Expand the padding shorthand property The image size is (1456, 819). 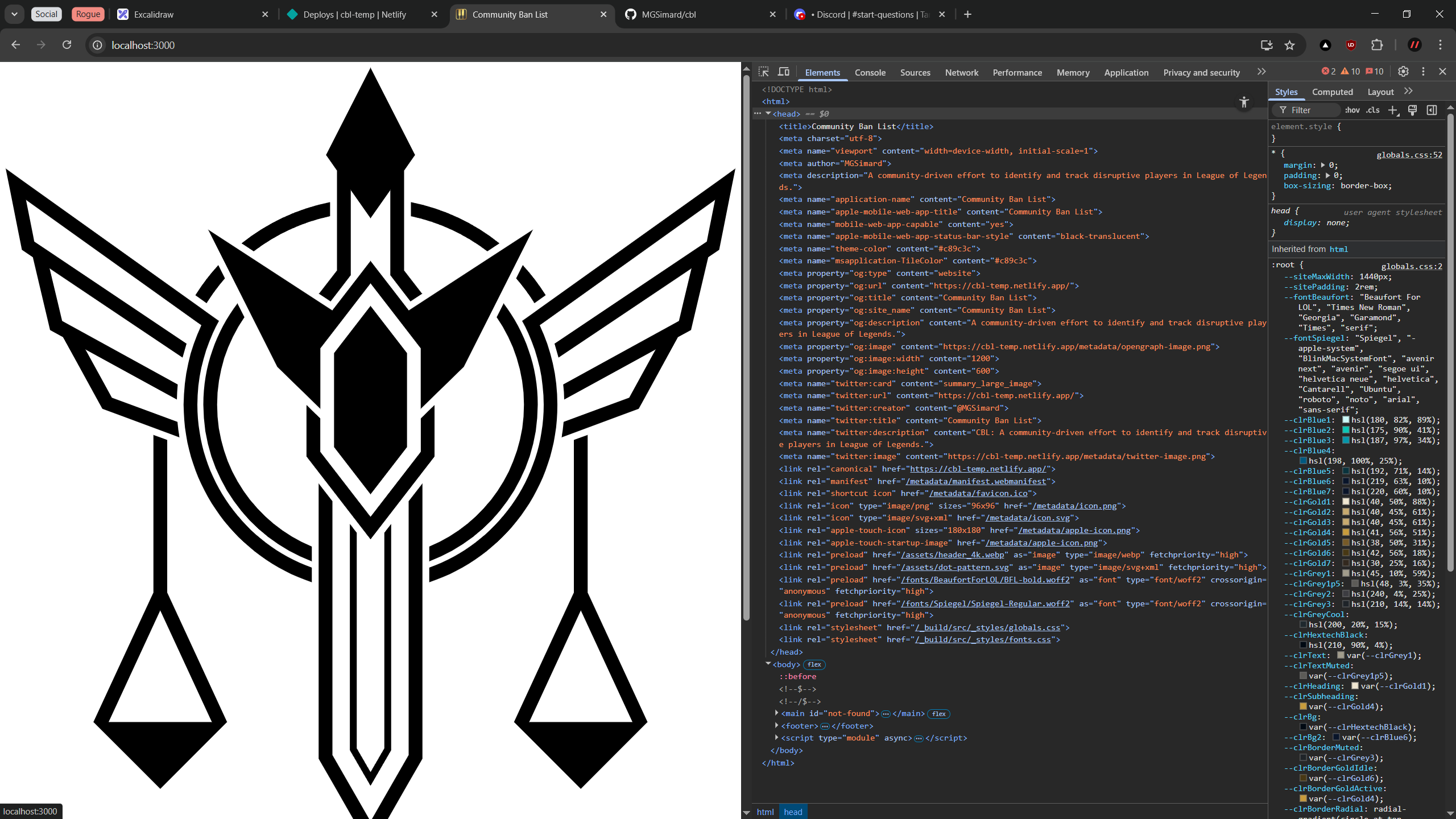1328,175
